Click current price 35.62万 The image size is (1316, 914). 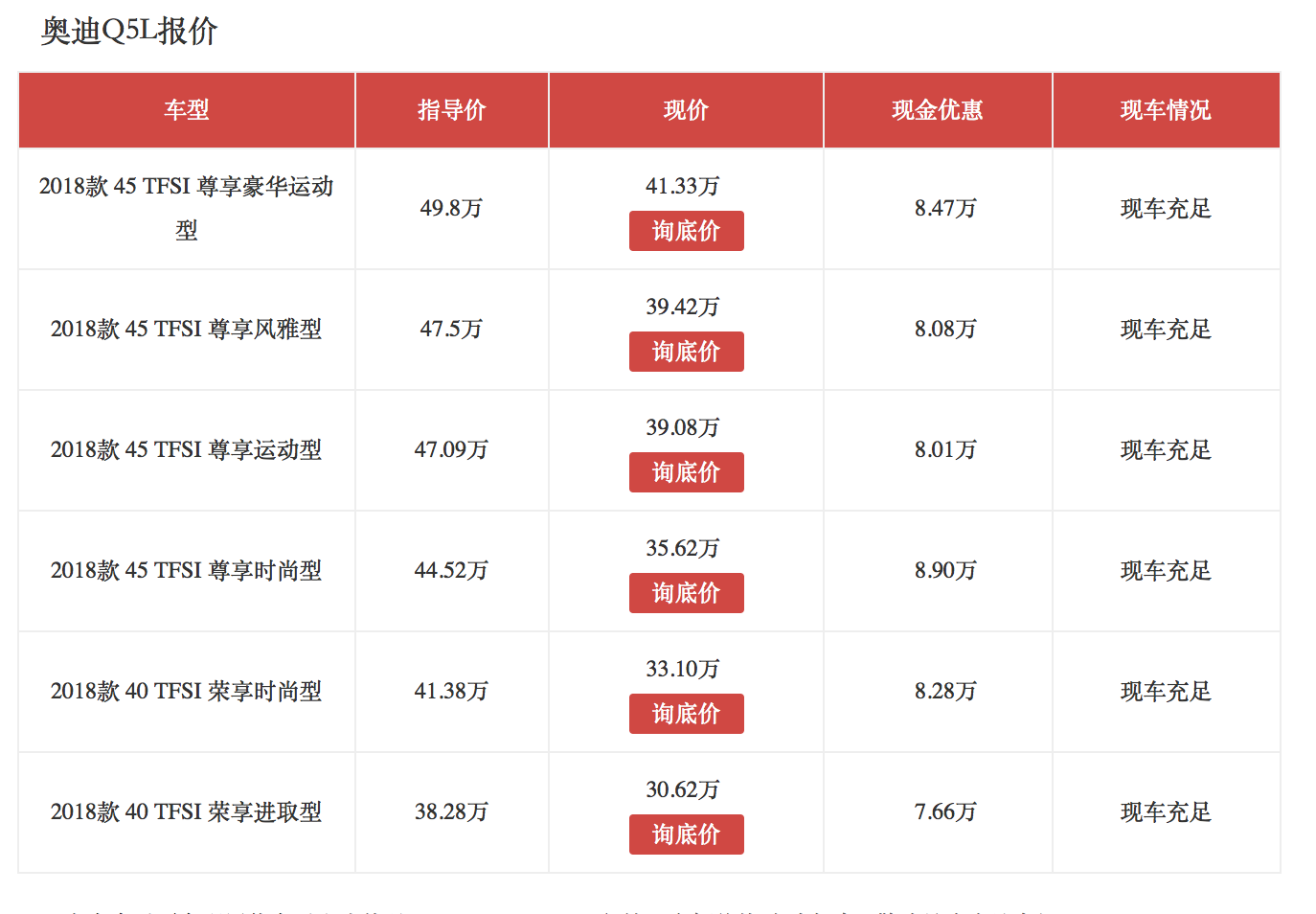coord(683,548)
